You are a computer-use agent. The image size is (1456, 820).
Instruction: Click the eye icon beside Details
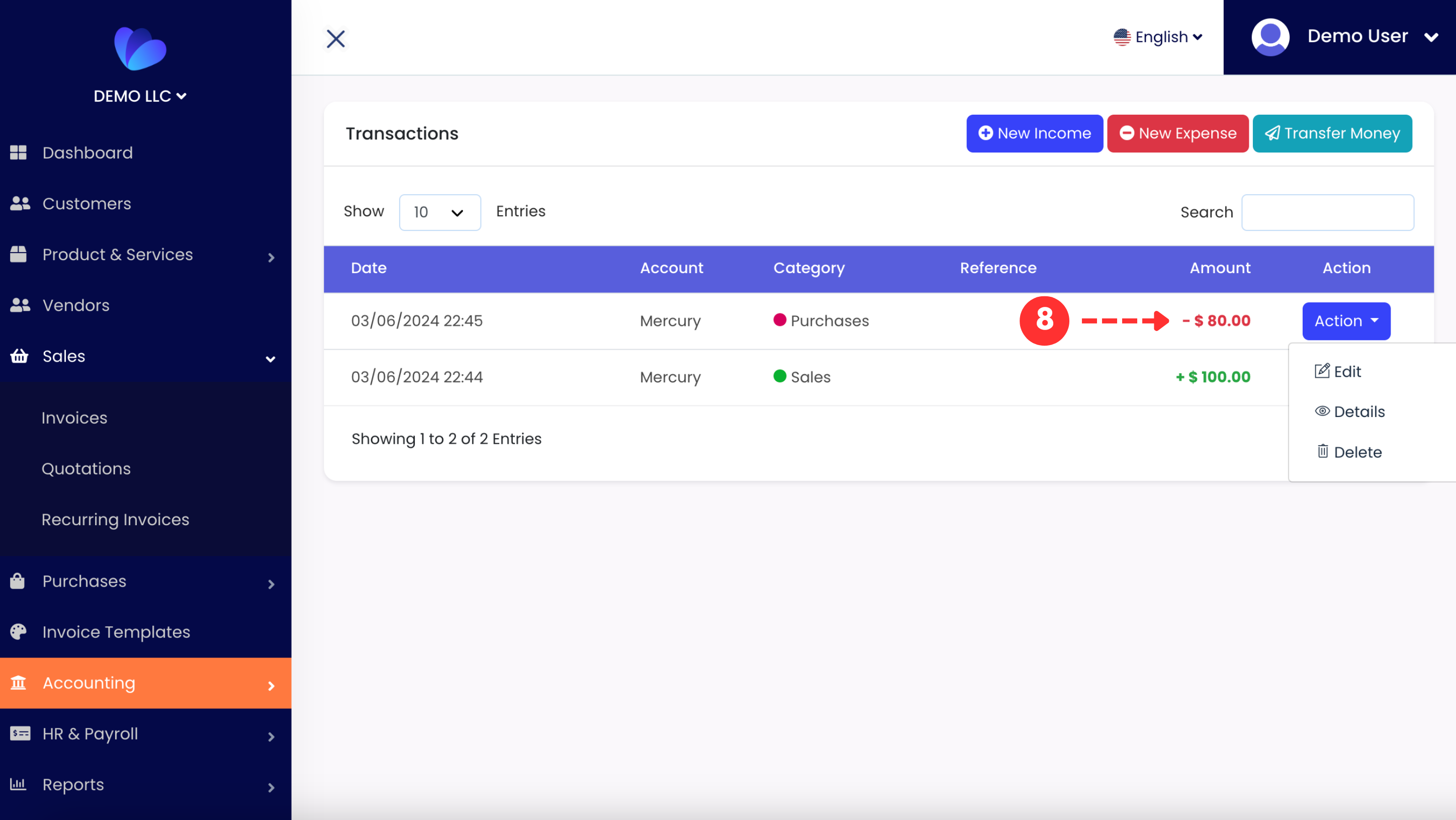click(1322, 411)
